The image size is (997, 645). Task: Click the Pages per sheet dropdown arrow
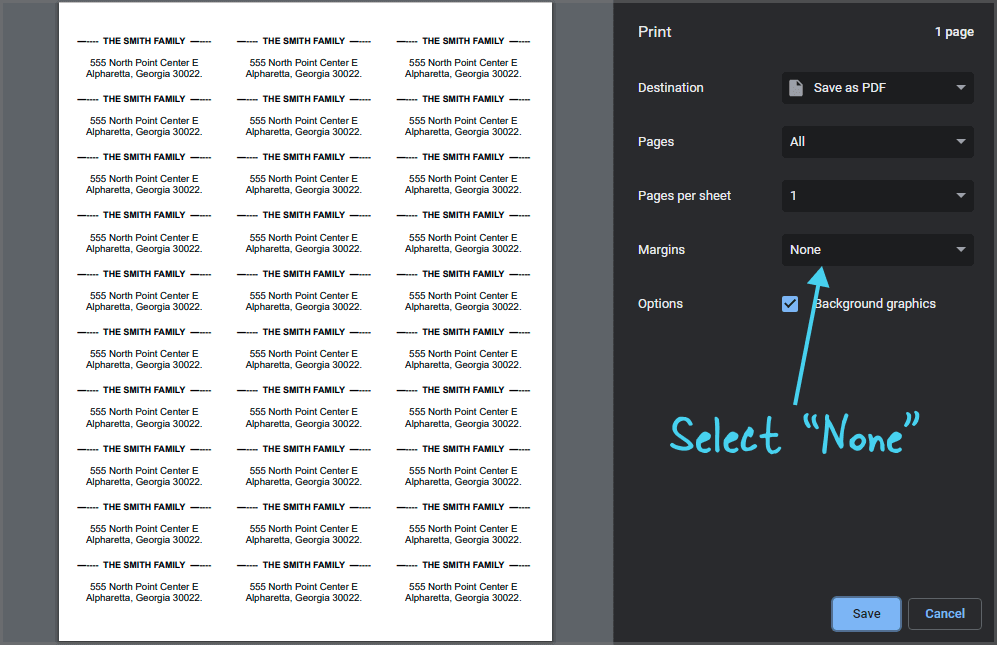click(961, 195)
